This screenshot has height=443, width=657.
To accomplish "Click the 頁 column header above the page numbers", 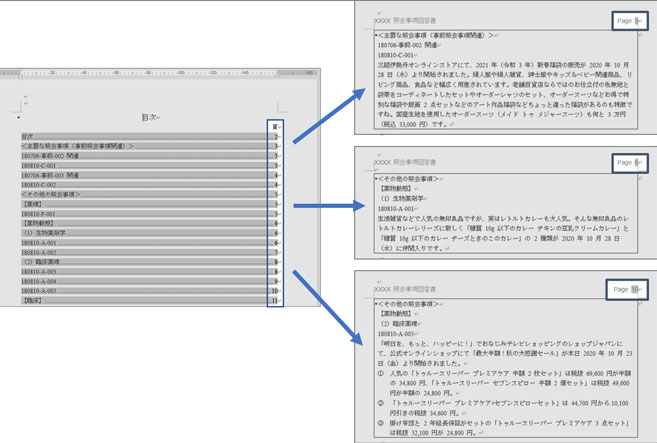I will pyautogui.click(x=274, y=128).
